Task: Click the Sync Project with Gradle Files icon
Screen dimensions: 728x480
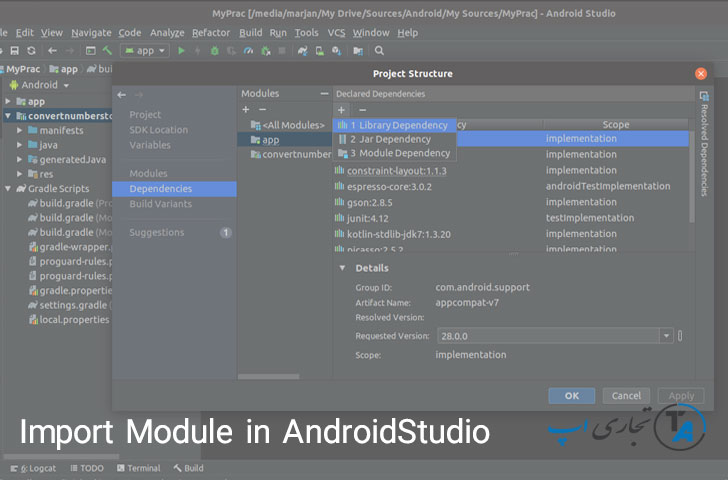Action: 303,51
